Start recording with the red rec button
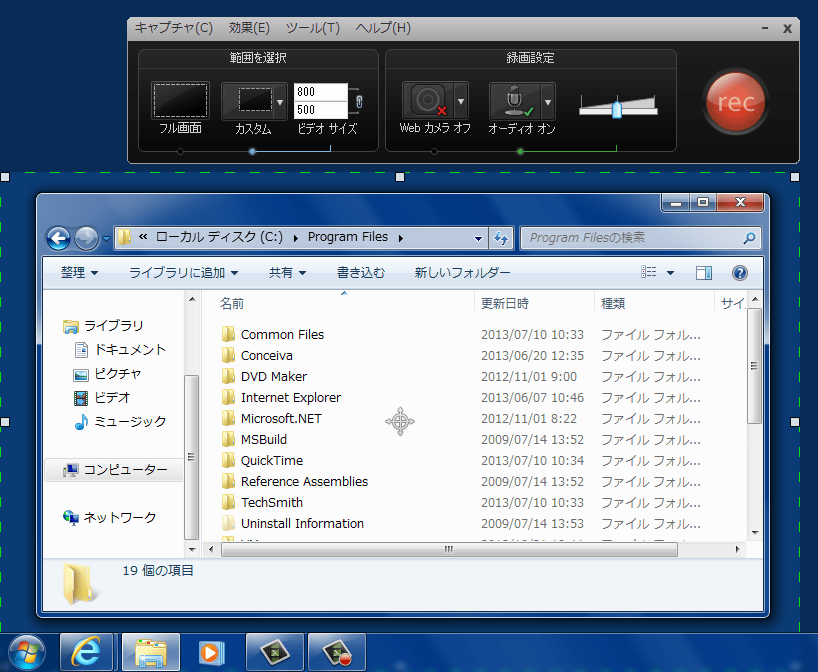Viewport: 818px width, 672px height. tap(736, 102)
